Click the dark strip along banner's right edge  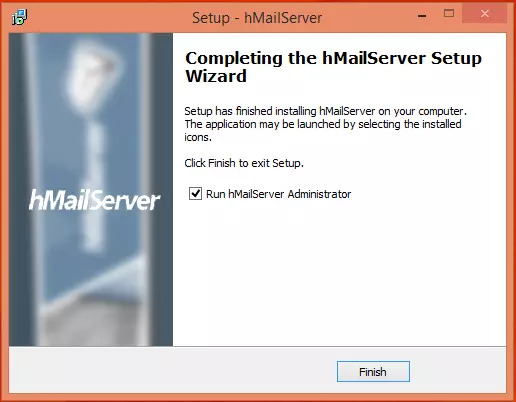pos(162,189)
